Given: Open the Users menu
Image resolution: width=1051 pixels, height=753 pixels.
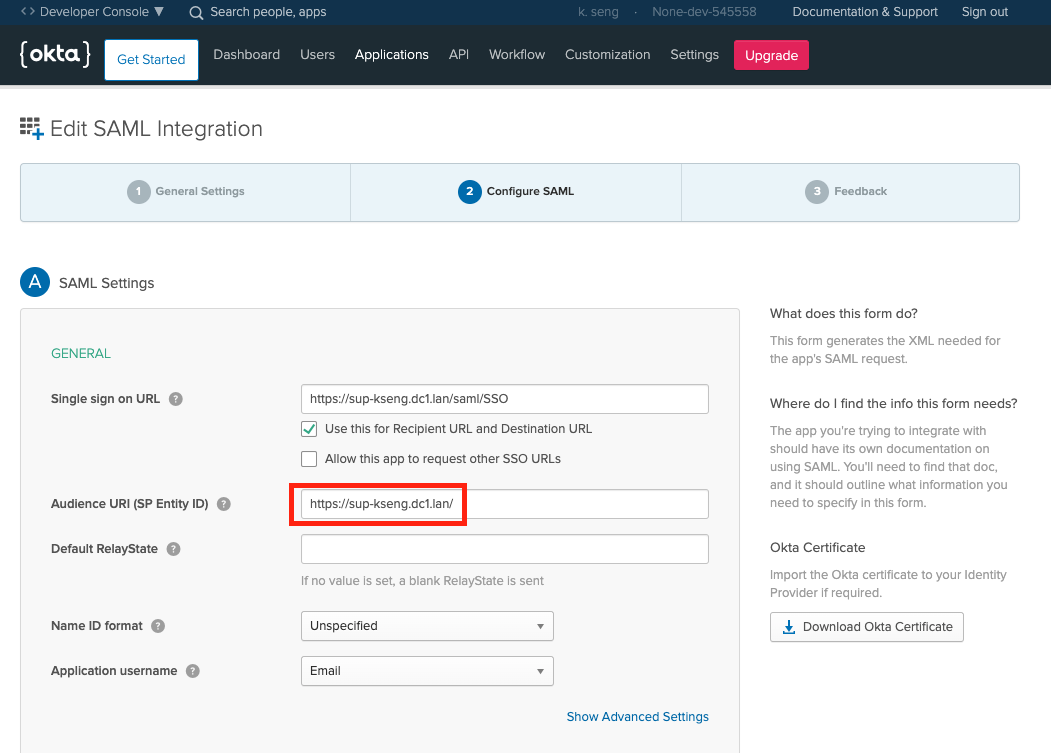Looking at the screenshot, I should click(318, 55).
